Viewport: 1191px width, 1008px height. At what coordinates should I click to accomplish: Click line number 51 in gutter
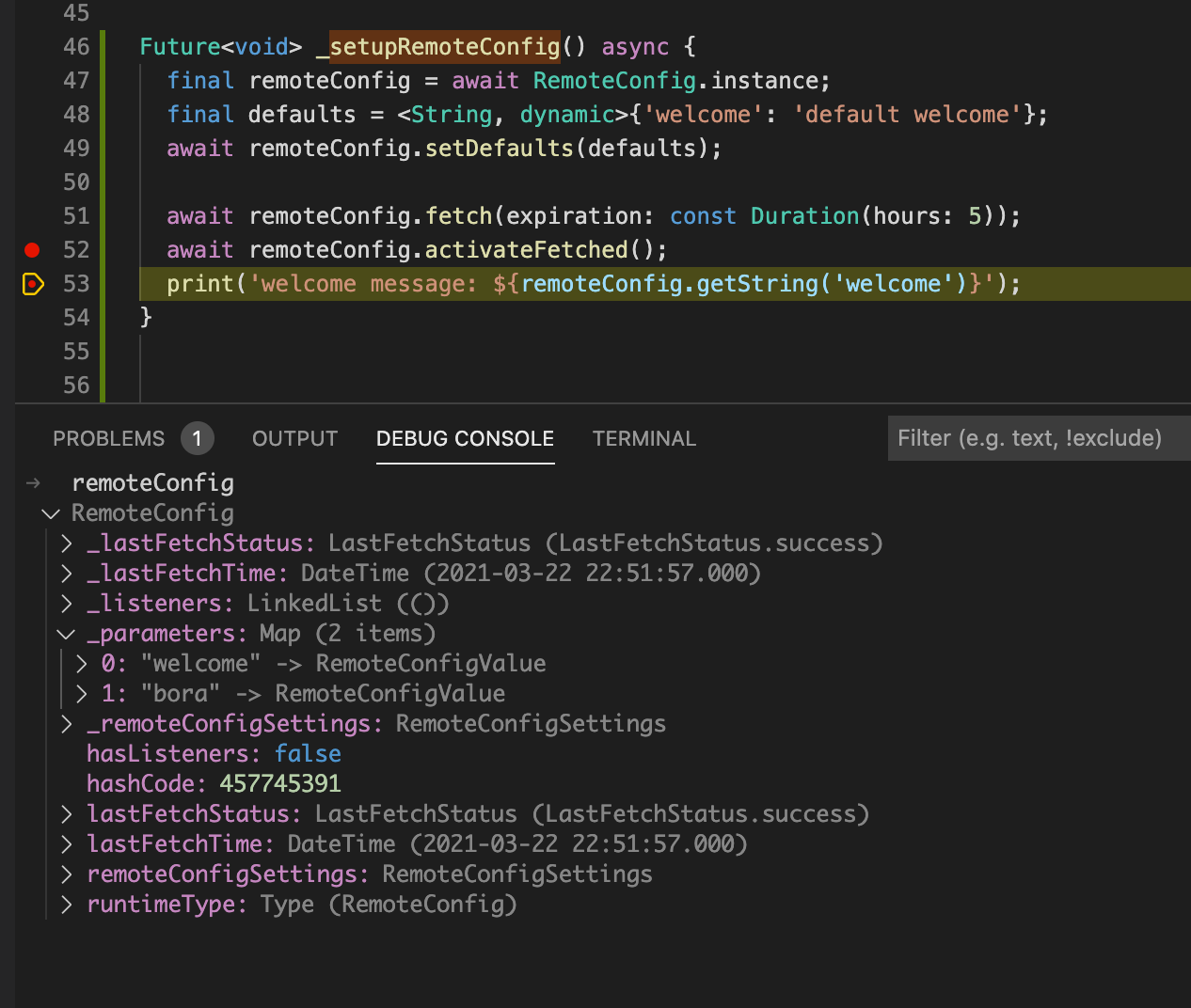click(x=76, y=216)
